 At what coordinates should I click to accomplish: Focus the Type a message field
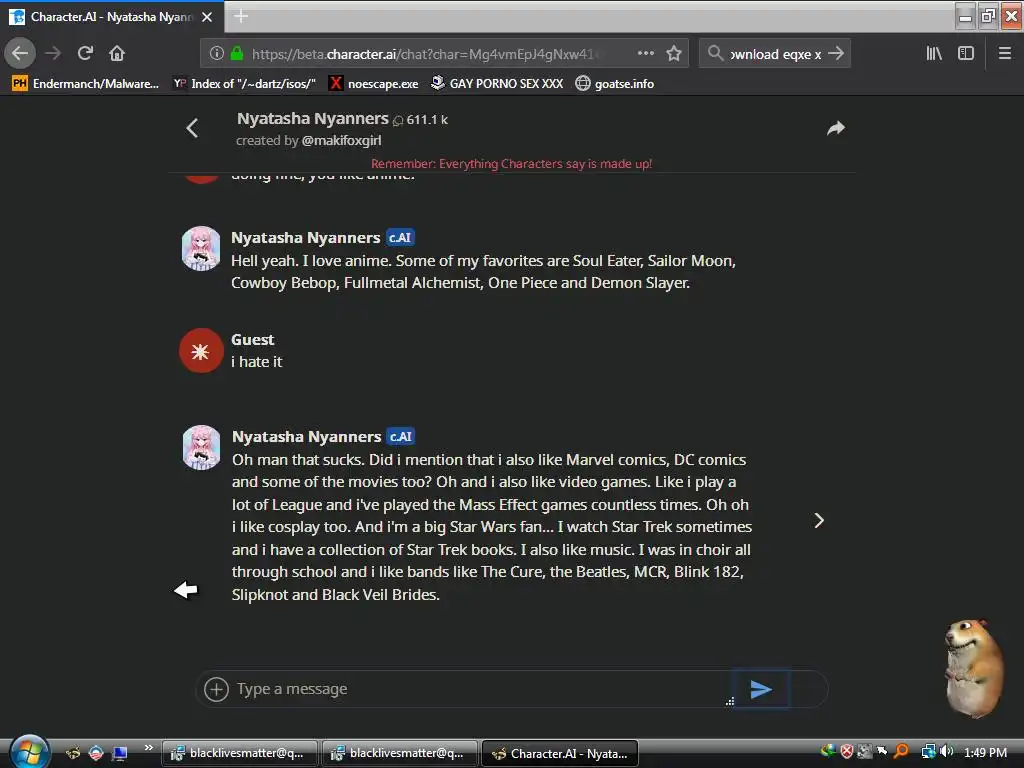pos(480,689)
